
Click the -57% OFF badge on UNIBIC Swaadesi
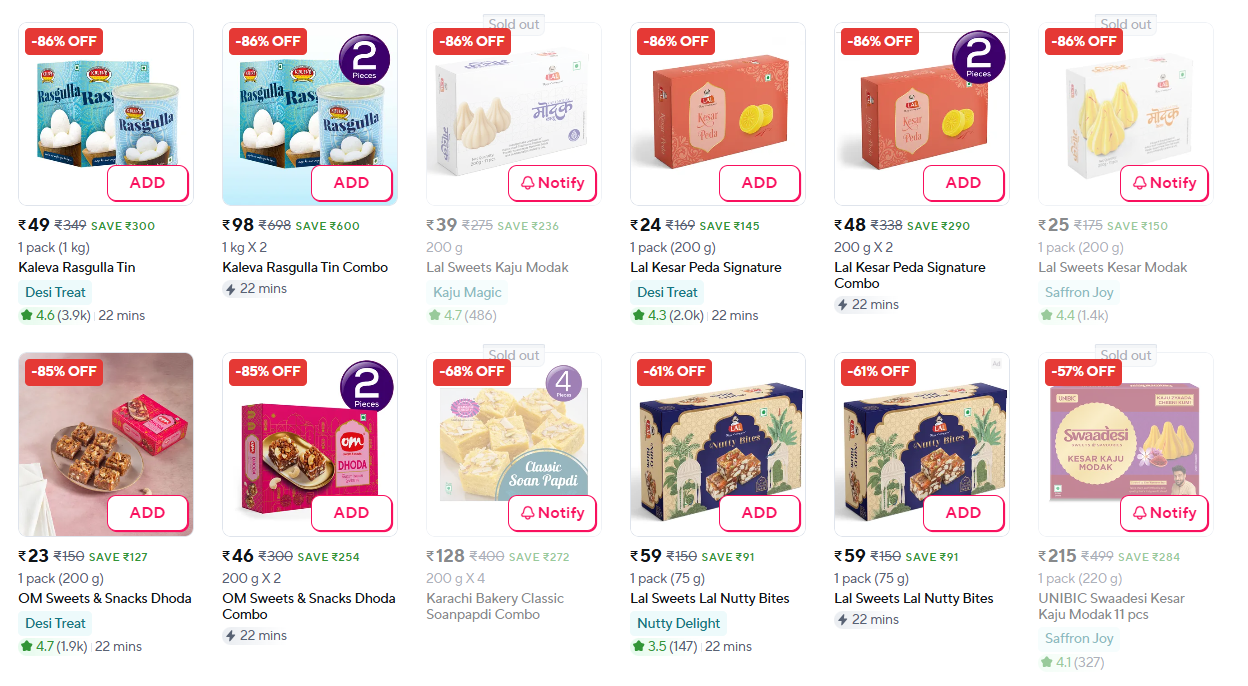coord(1083,371)
